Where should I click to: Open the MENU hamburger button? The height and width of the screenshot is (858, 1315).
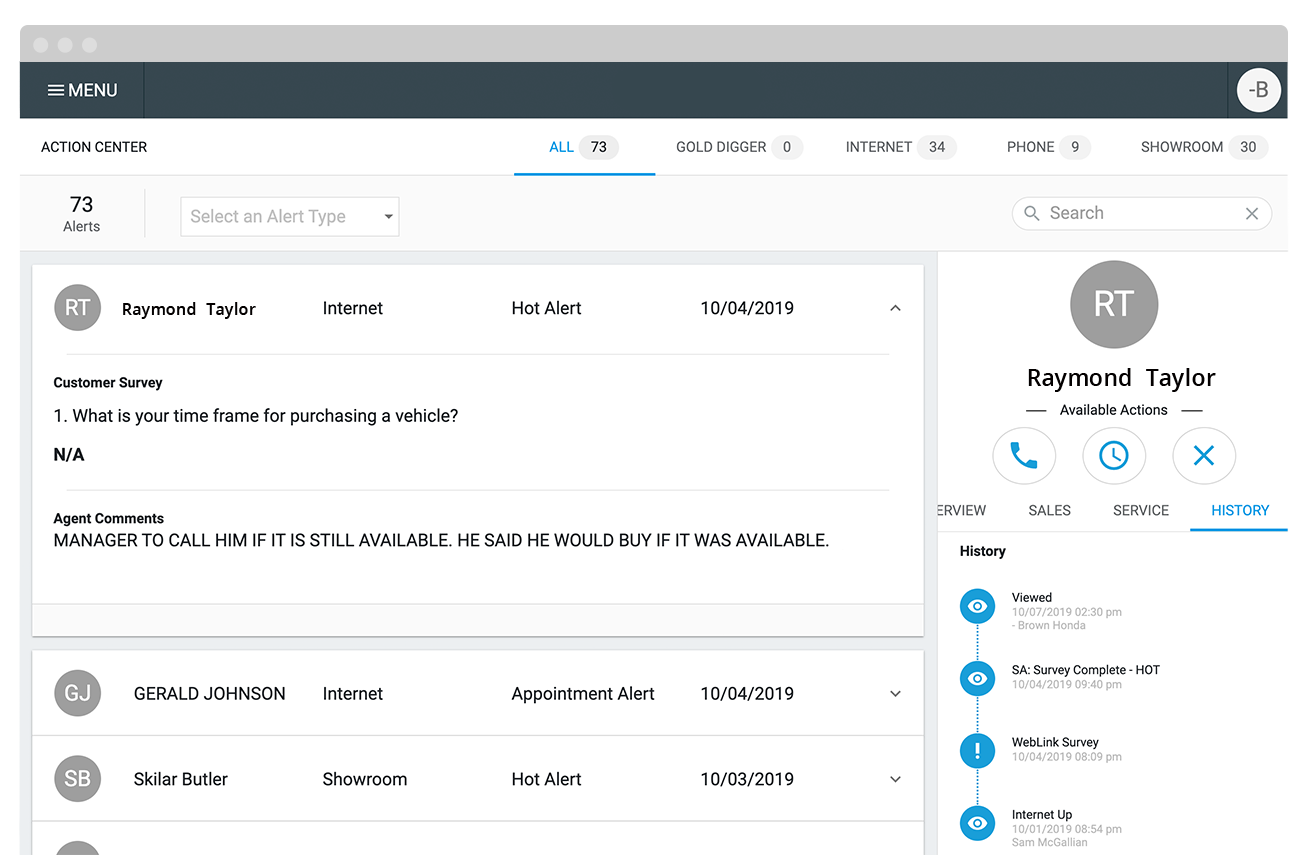click(x=81, y=90)
